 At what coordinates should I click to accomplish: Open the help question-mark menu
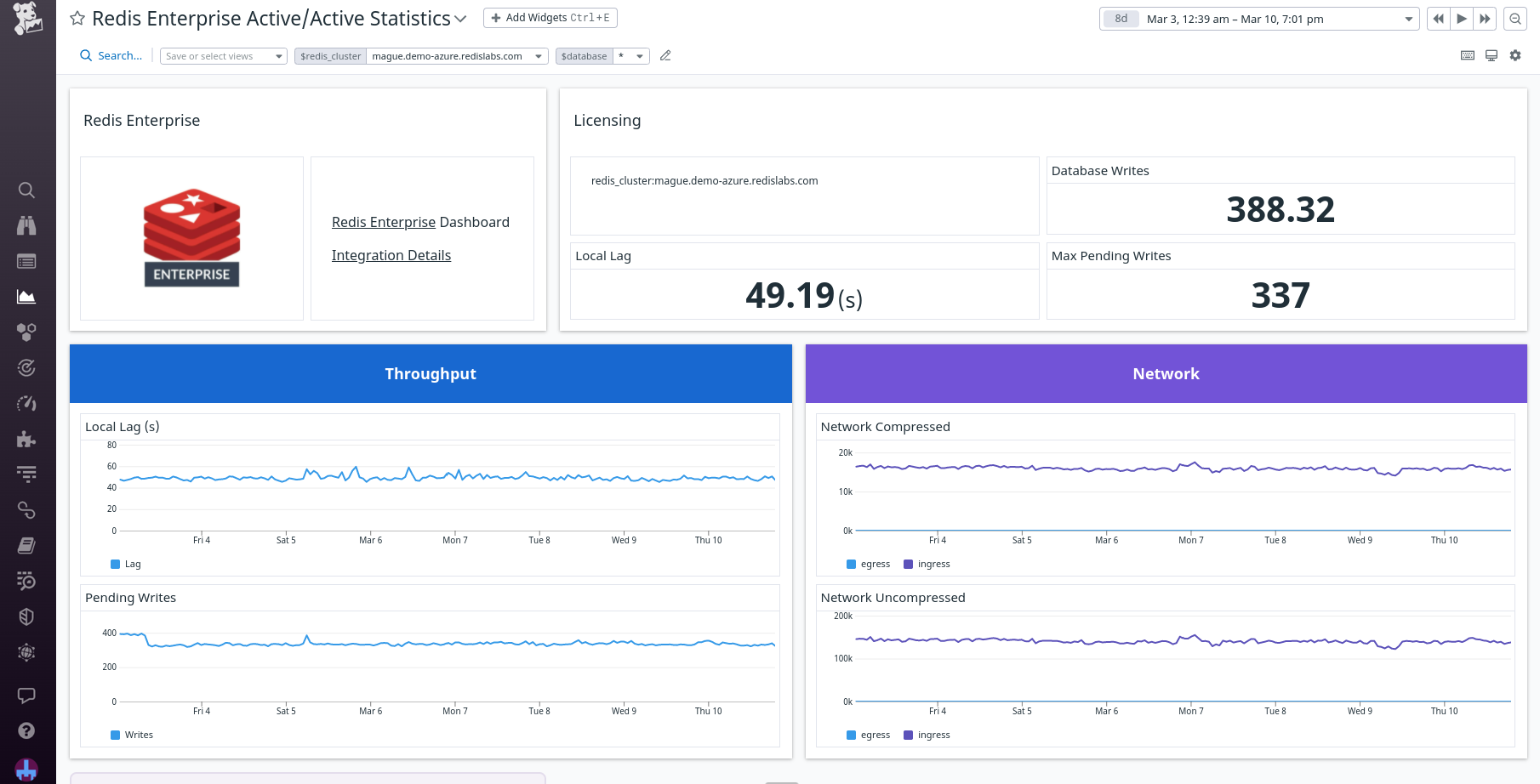[x=26, y=730]
